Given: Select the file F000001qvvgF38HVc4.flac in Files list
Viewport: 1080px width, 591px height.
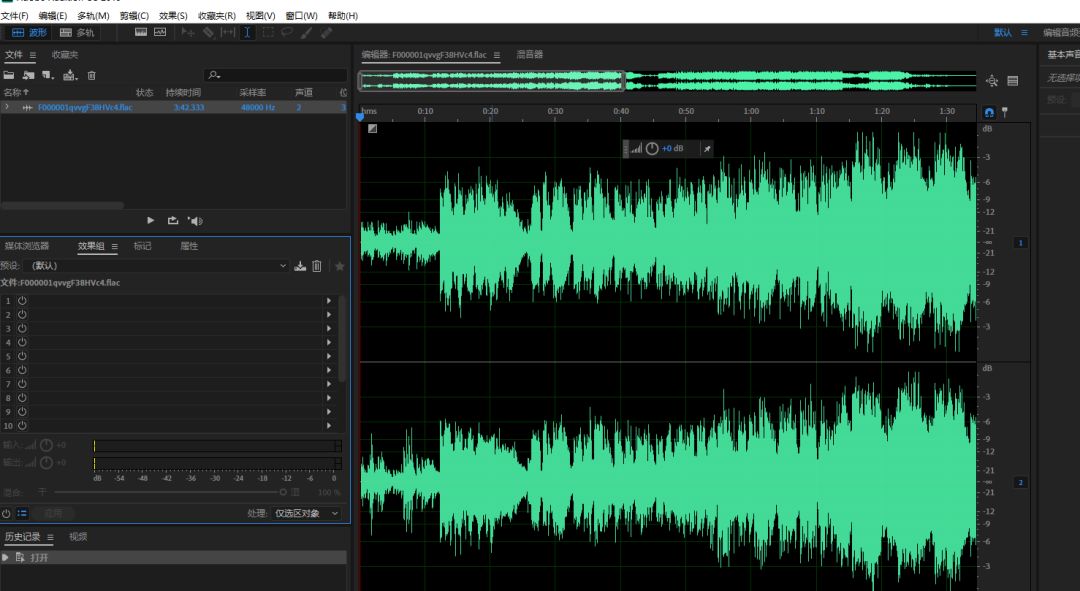Looking at the screenshot, I should coord(85,107).
